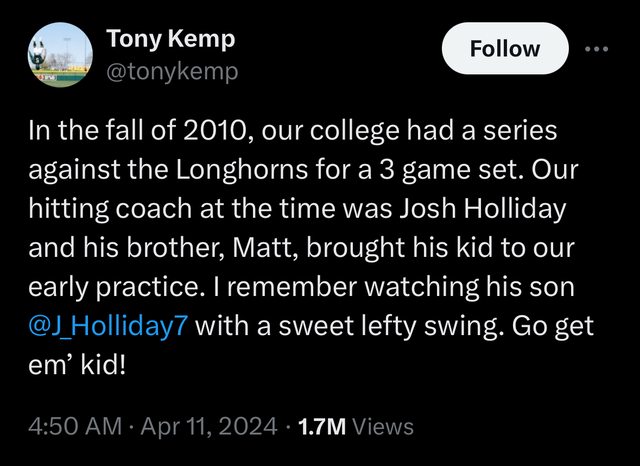This screenshot has width=640, height=466.
Task: Click the Views label beside 1.7M
Action: tap(384, 426)
